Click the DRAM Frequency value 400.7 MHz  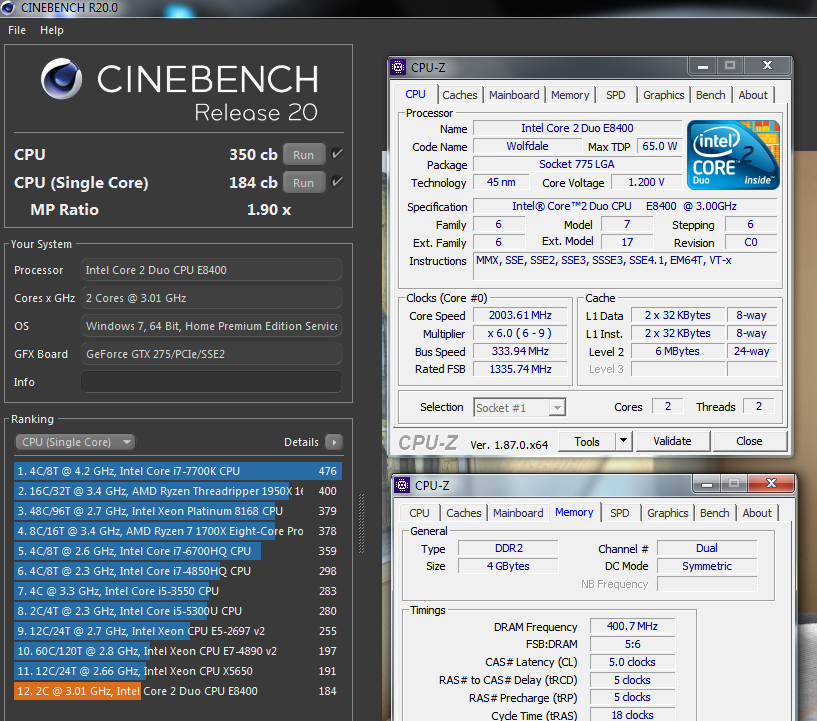pos(632,626)
